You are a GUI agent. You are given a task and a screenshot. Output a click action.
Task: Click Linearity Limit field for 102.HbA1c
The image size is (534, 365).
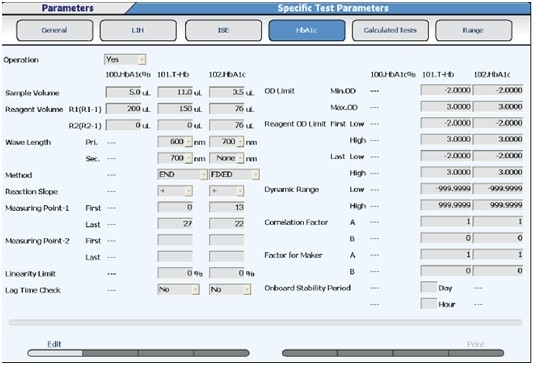227,273
